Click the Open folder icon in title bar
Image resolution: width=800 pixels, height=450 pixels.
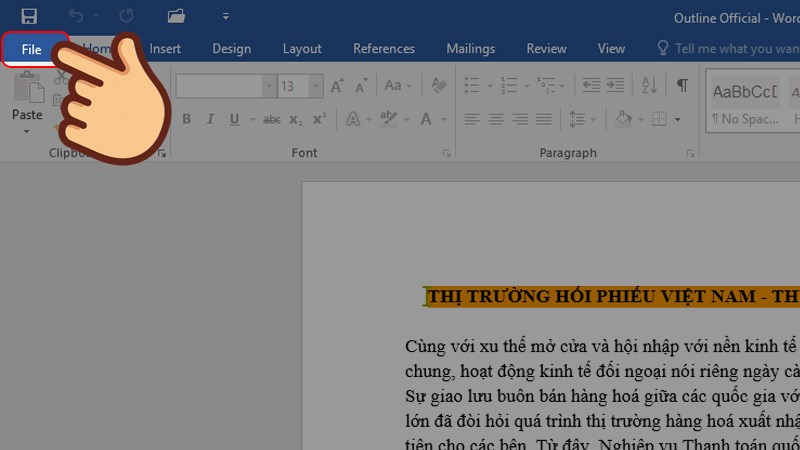177,16
